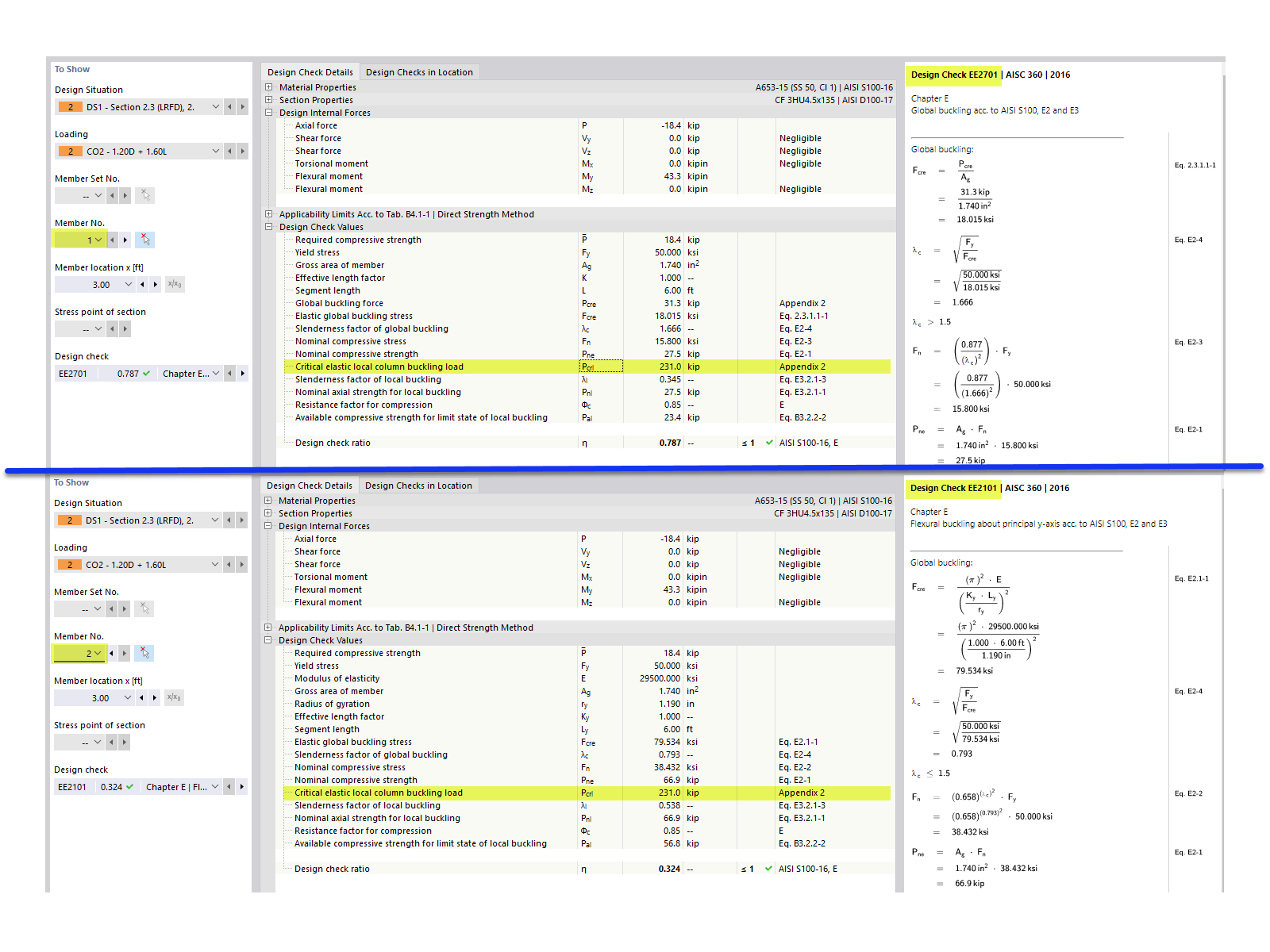Image resolution: width=1270 pixels, height=952 pixels.
Task: Click previous Design Situation arrow in upper panel
Action: pyautogui.click(x=230, y=106)
